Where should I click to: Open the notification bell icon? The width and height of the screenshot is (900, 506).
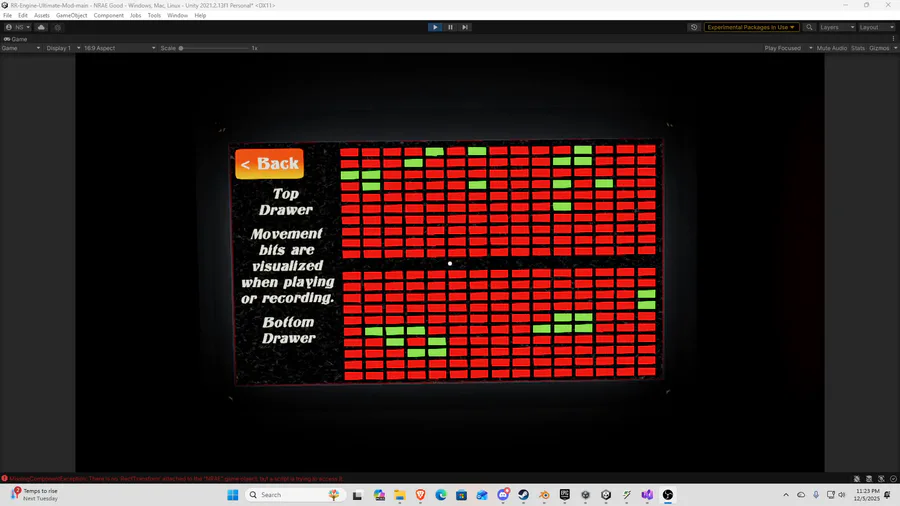coord(887,495)
